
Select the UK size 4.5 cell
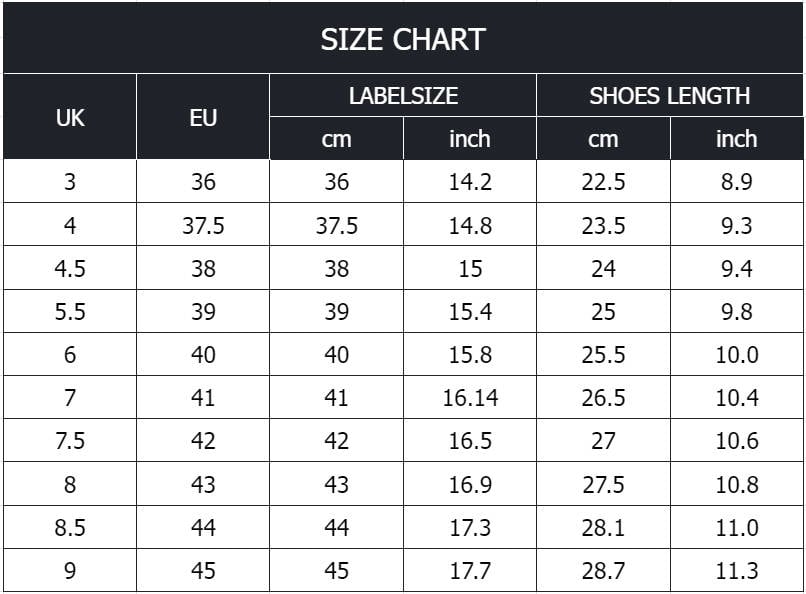pos(70,269)
